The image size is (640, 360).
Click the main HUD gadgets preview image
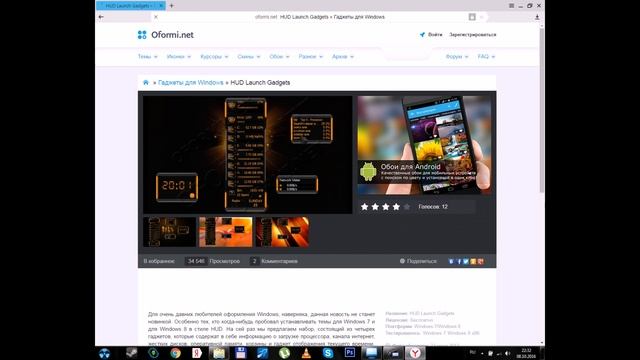pos(247,155)
